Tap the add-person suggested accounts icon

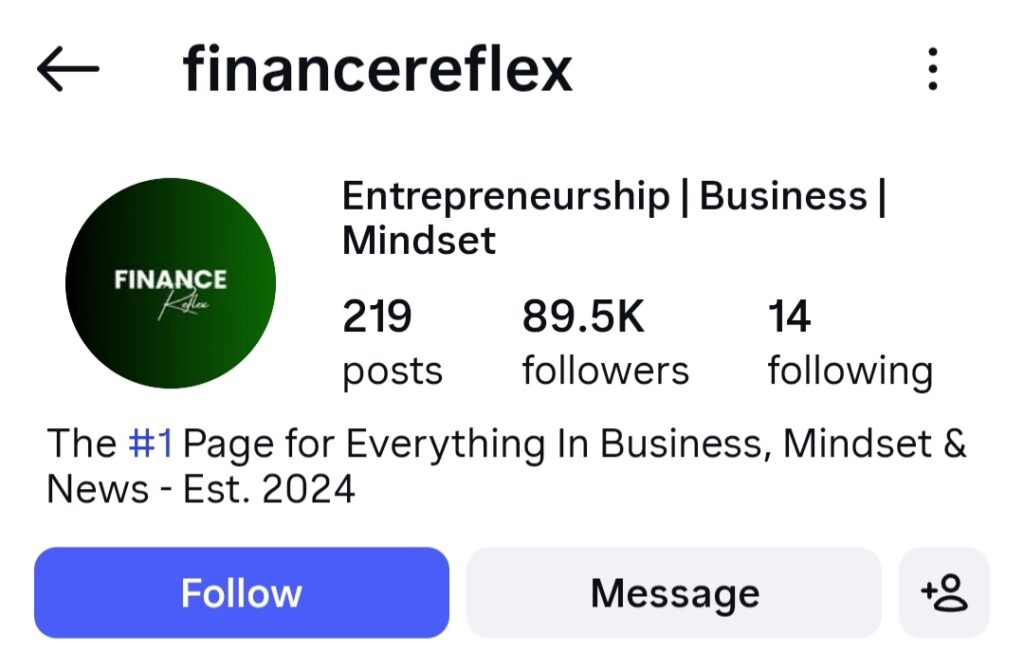coord(944,593)
